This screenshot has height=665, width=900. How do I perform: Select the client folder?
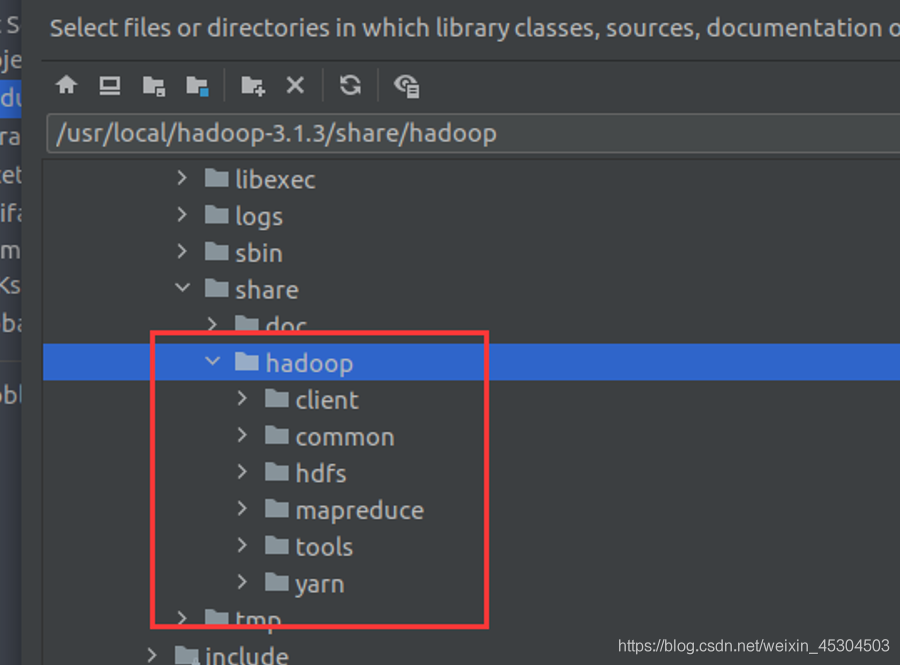(x=471, y=399)
